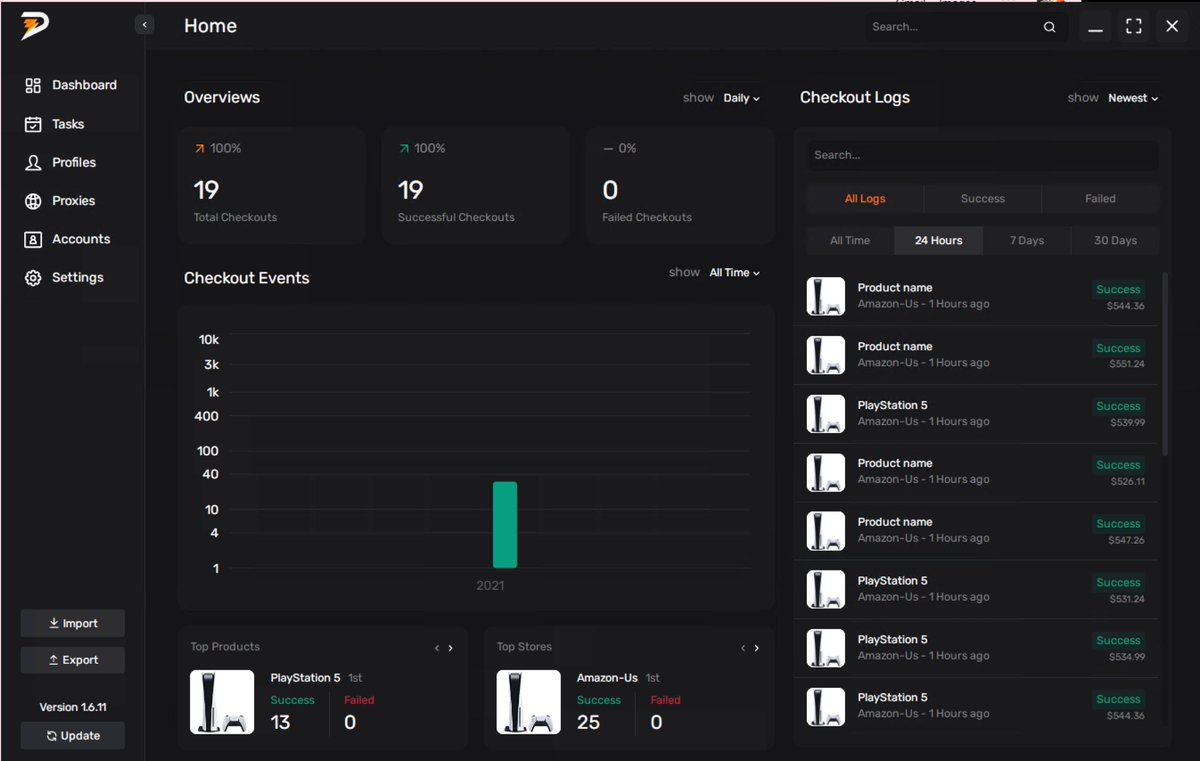Click the Tasks calendar icon
Viewport: 1200px width, 761px height.
(33, 124)
